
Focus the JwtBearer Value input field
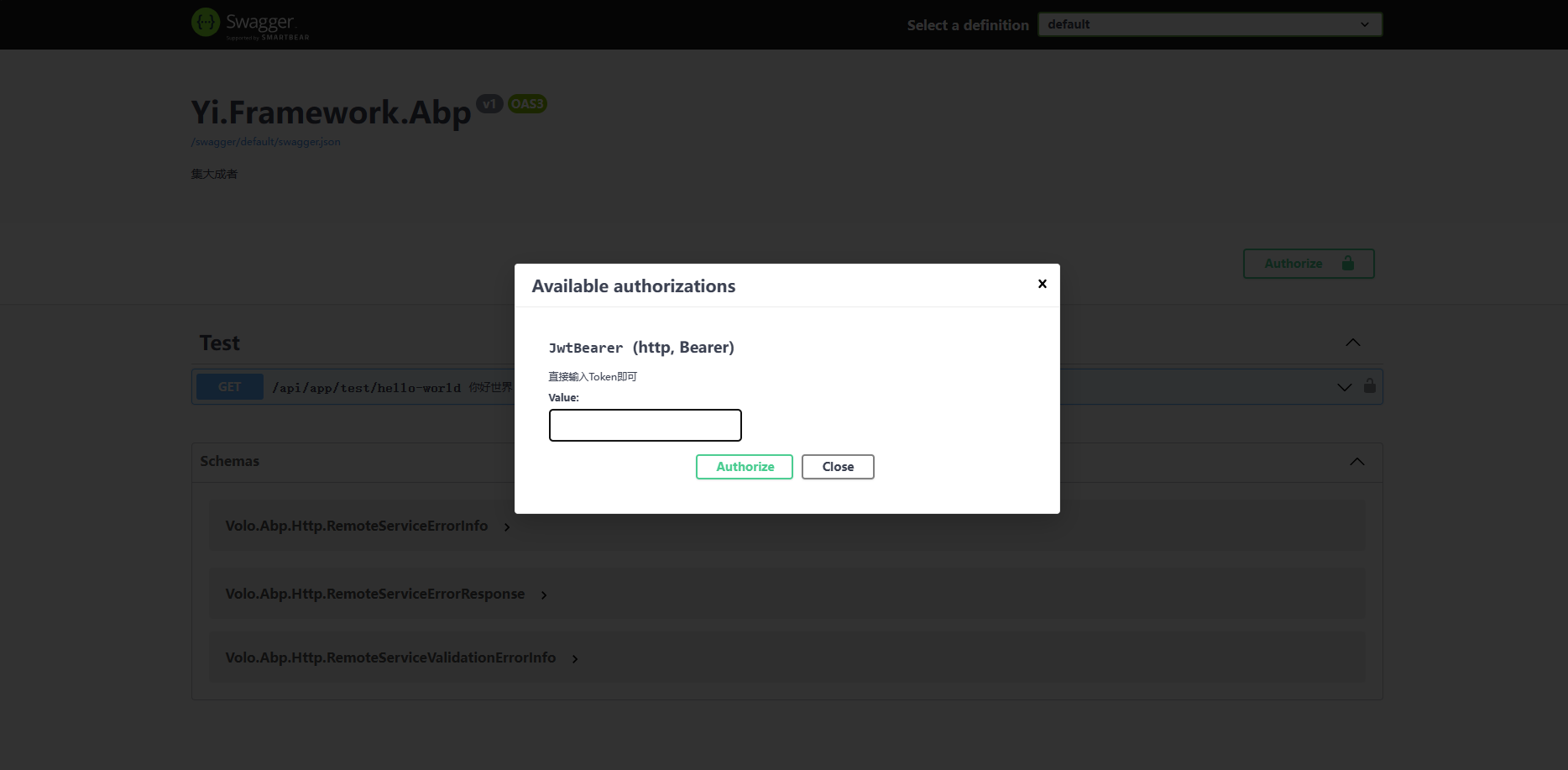coord(645,425)
